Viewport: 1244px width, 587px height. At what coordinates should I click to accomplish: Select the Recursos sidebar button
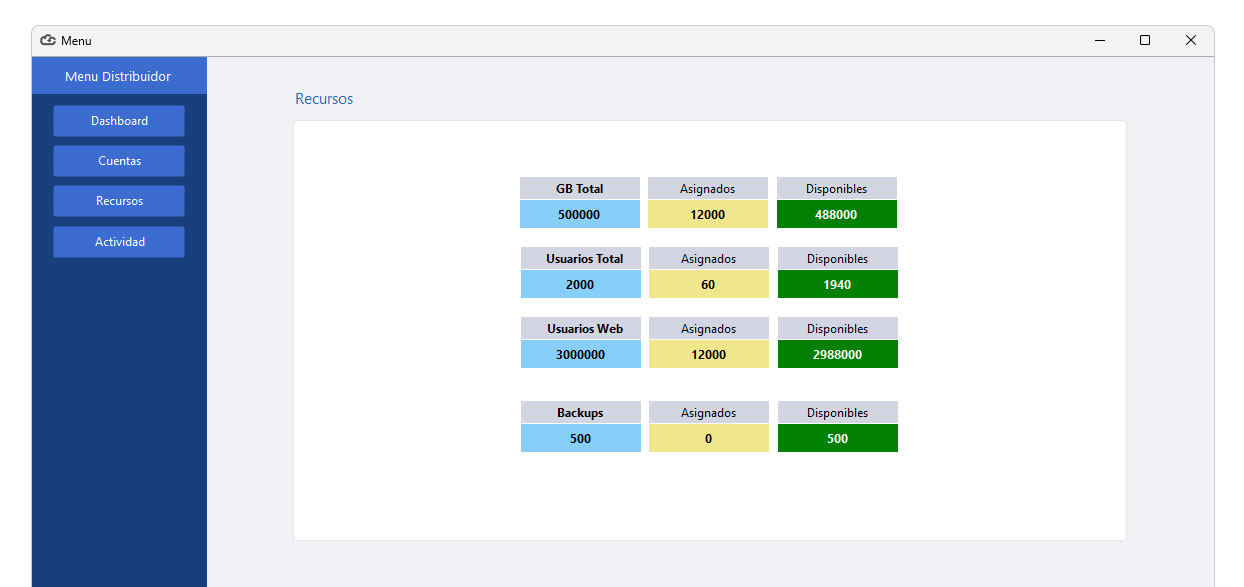pyautogui.click(x=119, y=201)
